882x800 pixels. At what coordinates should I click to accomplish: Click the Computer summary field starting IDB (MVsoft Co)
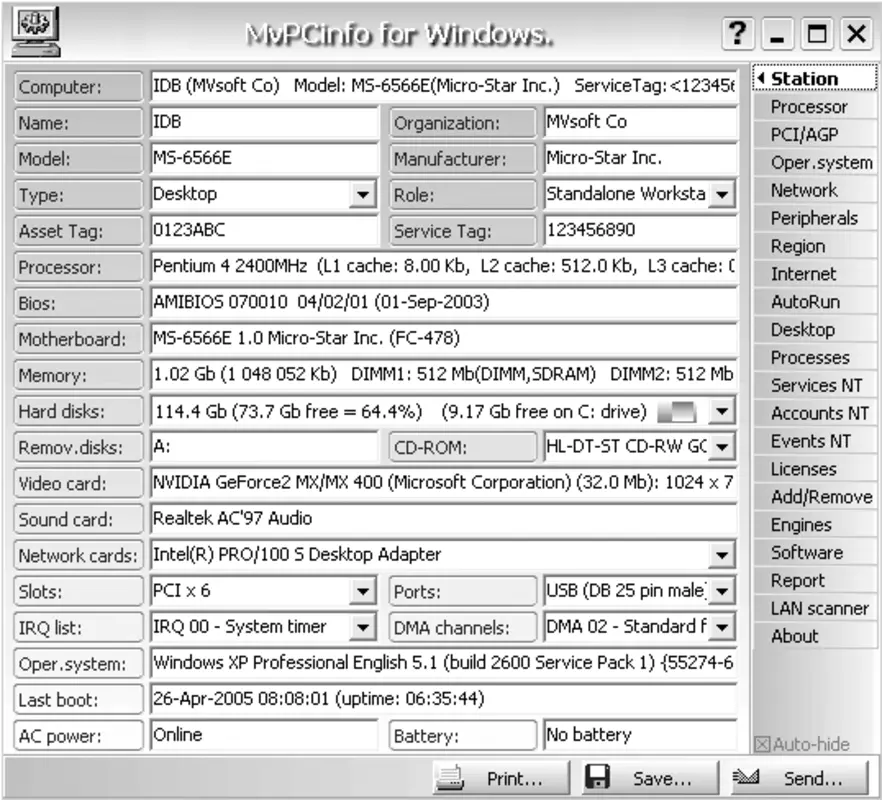point(444,86)
